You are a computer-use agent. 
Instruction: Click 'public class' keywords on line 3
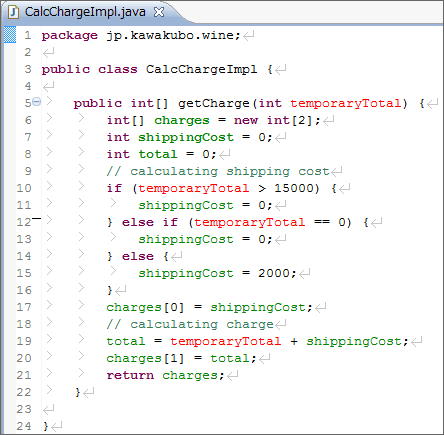pos(89,69)
